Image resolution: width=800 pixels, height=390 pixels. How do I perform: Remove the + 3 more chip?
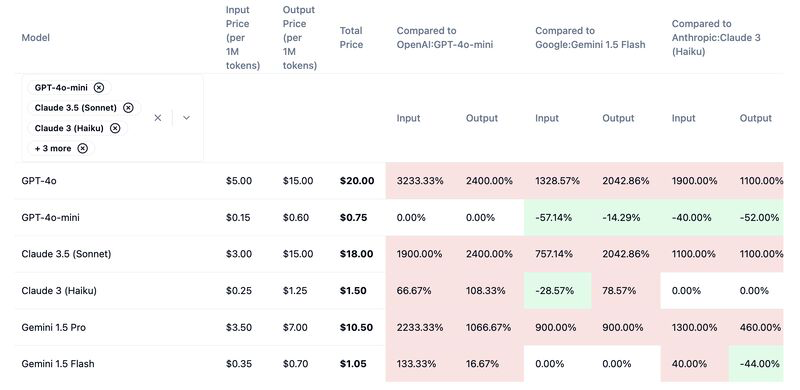(x=83, y=149)
